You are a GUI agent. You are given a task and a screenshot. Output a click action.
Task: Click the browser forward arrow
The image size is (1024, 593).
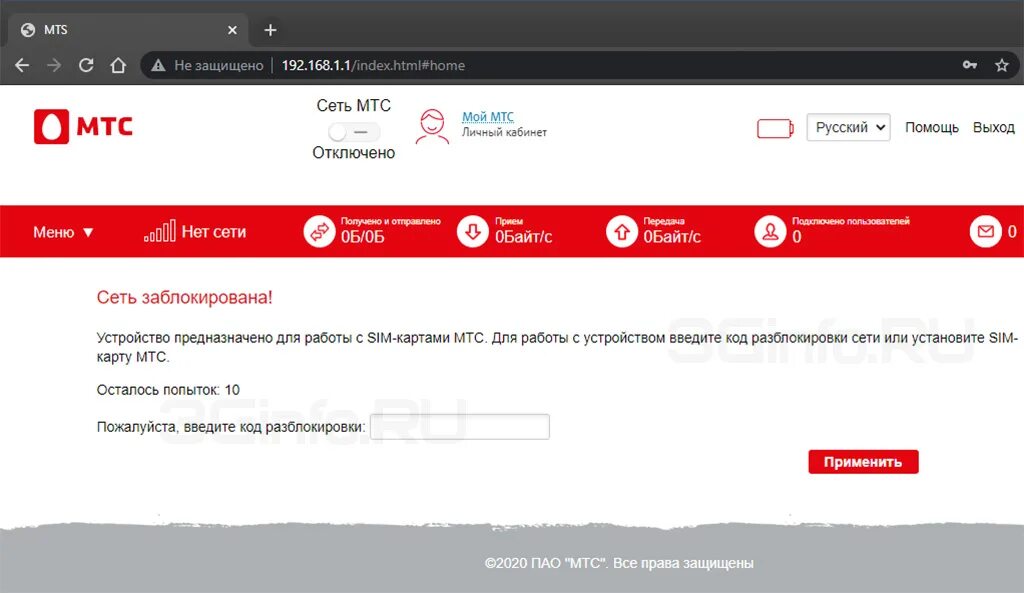coord(54,65)
